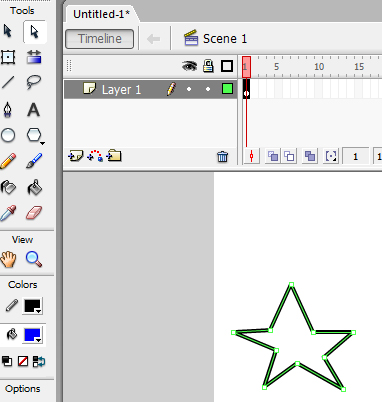The image size is (382, 402).
Task: Select the Zoom magnifier tool
Action: tap(34, 259)
